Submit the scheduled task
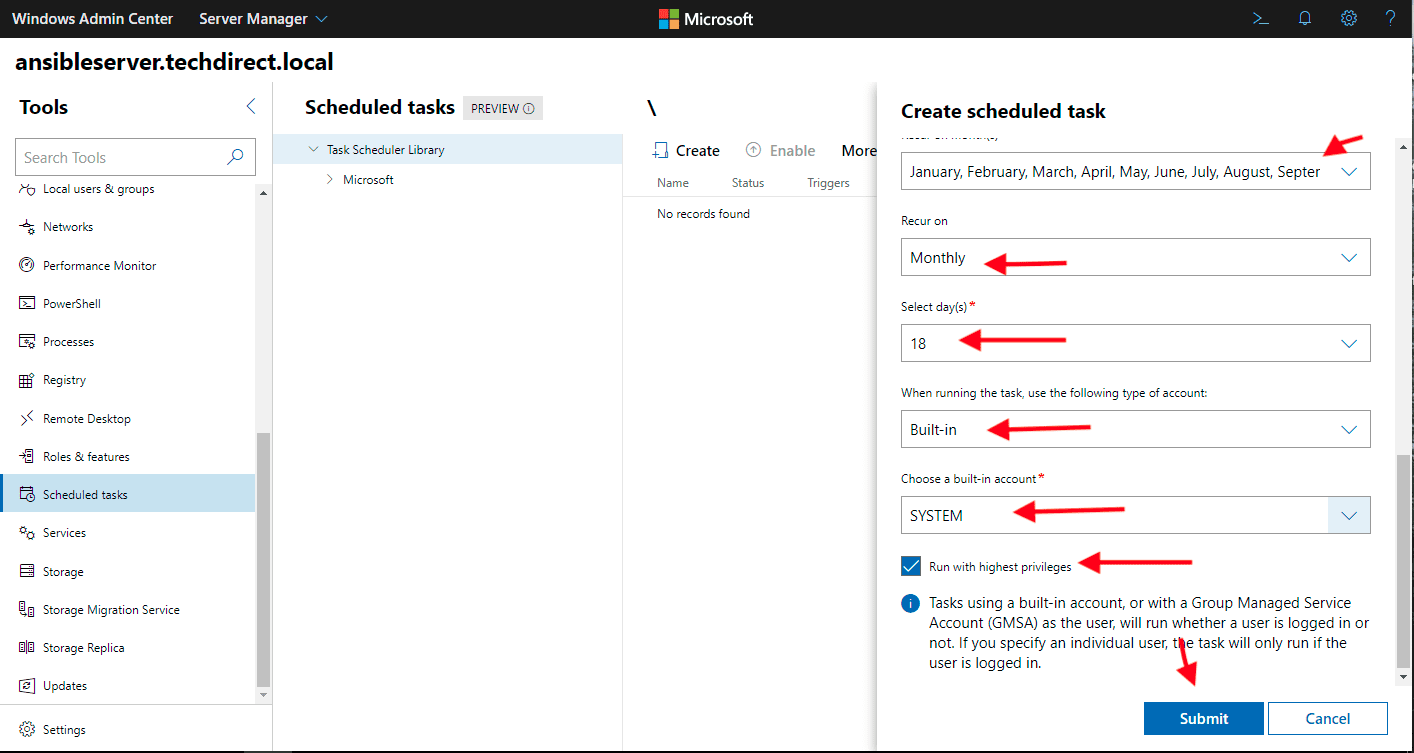Image resolution: width=1414 pixels, height=753 pixels. coord(1203,718)
